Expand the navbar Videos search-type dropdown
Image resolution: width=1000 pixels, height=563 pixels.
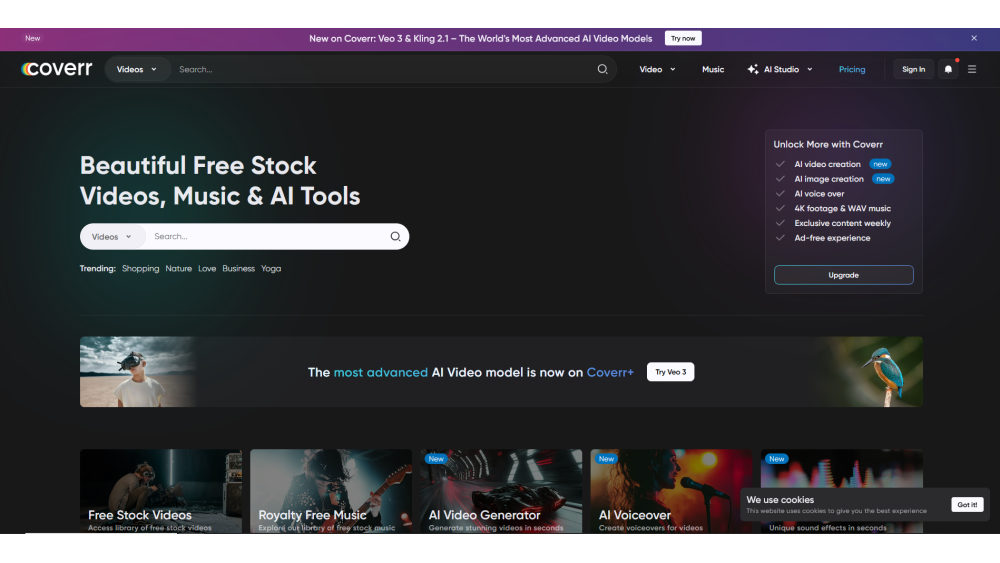tap(136, 69)
